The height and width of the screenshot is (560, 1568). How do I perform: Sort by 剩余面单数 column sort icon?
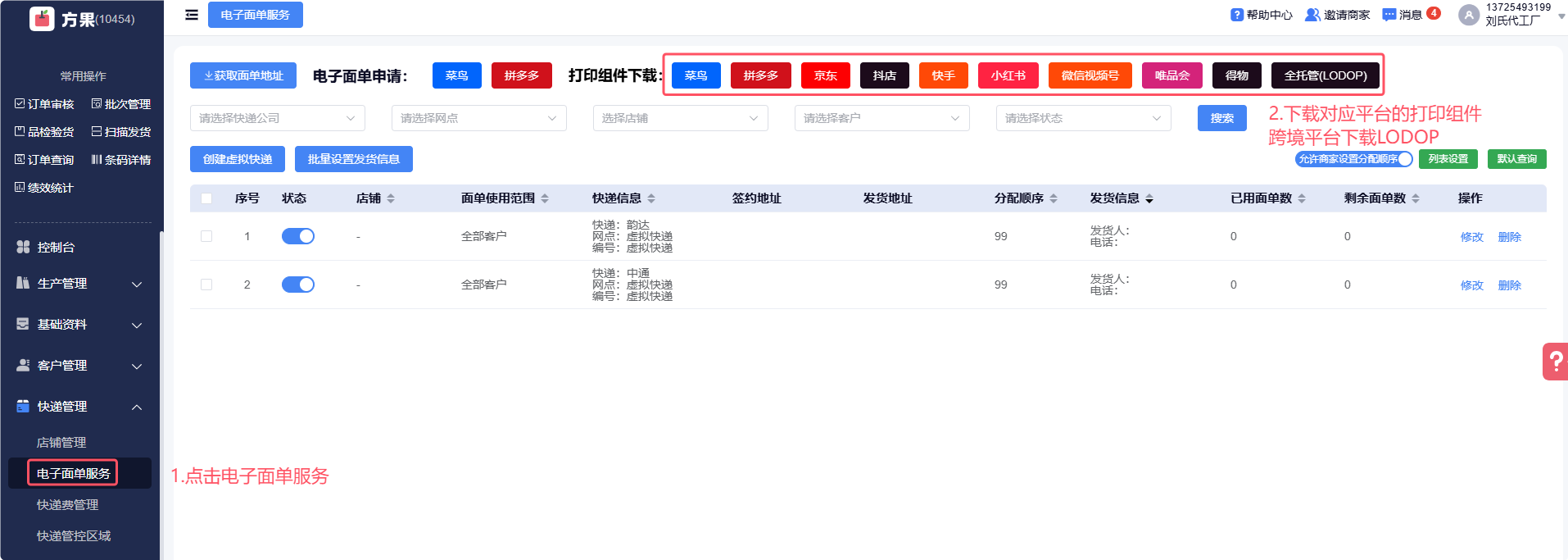(x=1416, y=198)
